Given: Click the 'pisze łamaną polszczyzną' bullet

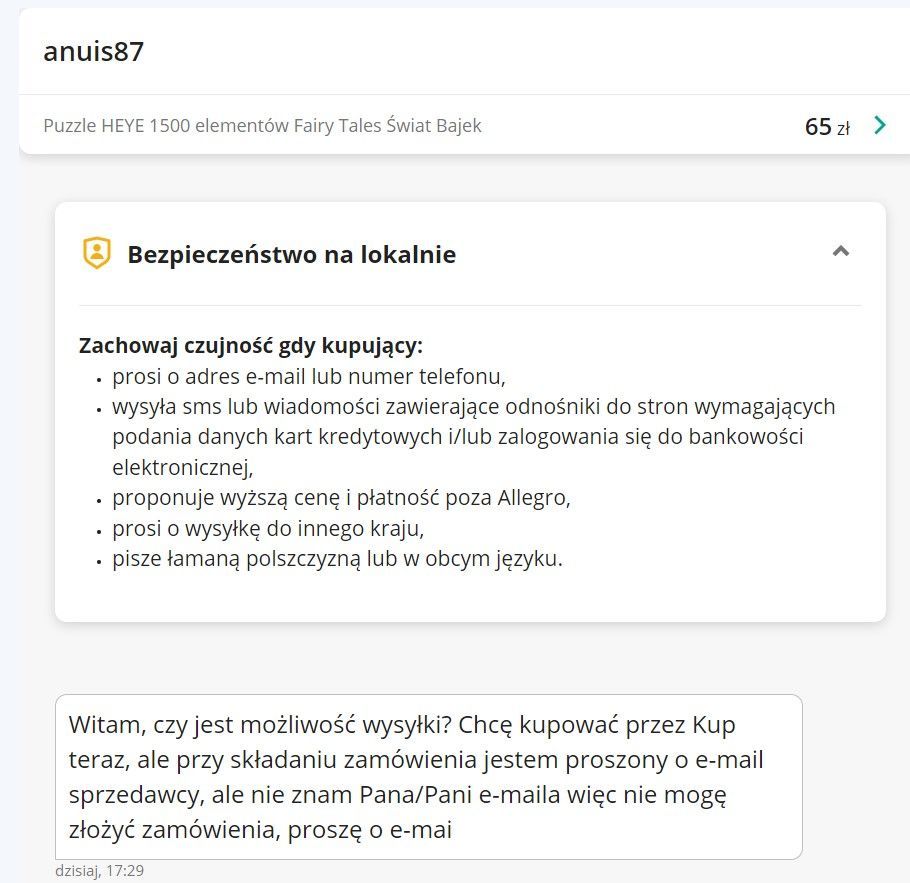Looking at the screenshot, I should (x=337, y=558).
